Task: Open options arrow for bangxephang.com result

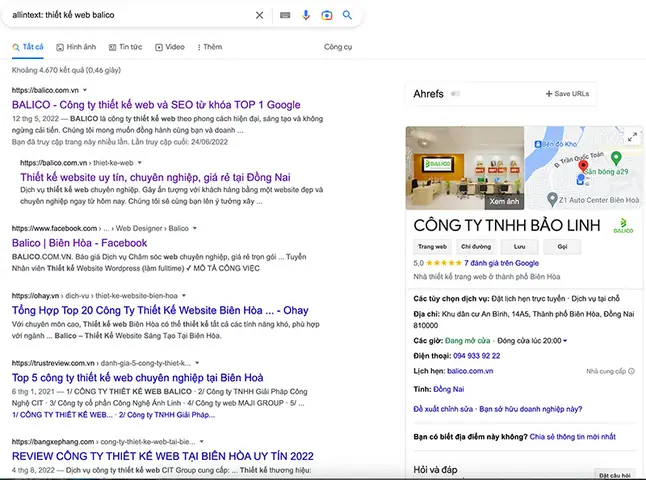Action: pyautogui.click(x=201, y=442)
